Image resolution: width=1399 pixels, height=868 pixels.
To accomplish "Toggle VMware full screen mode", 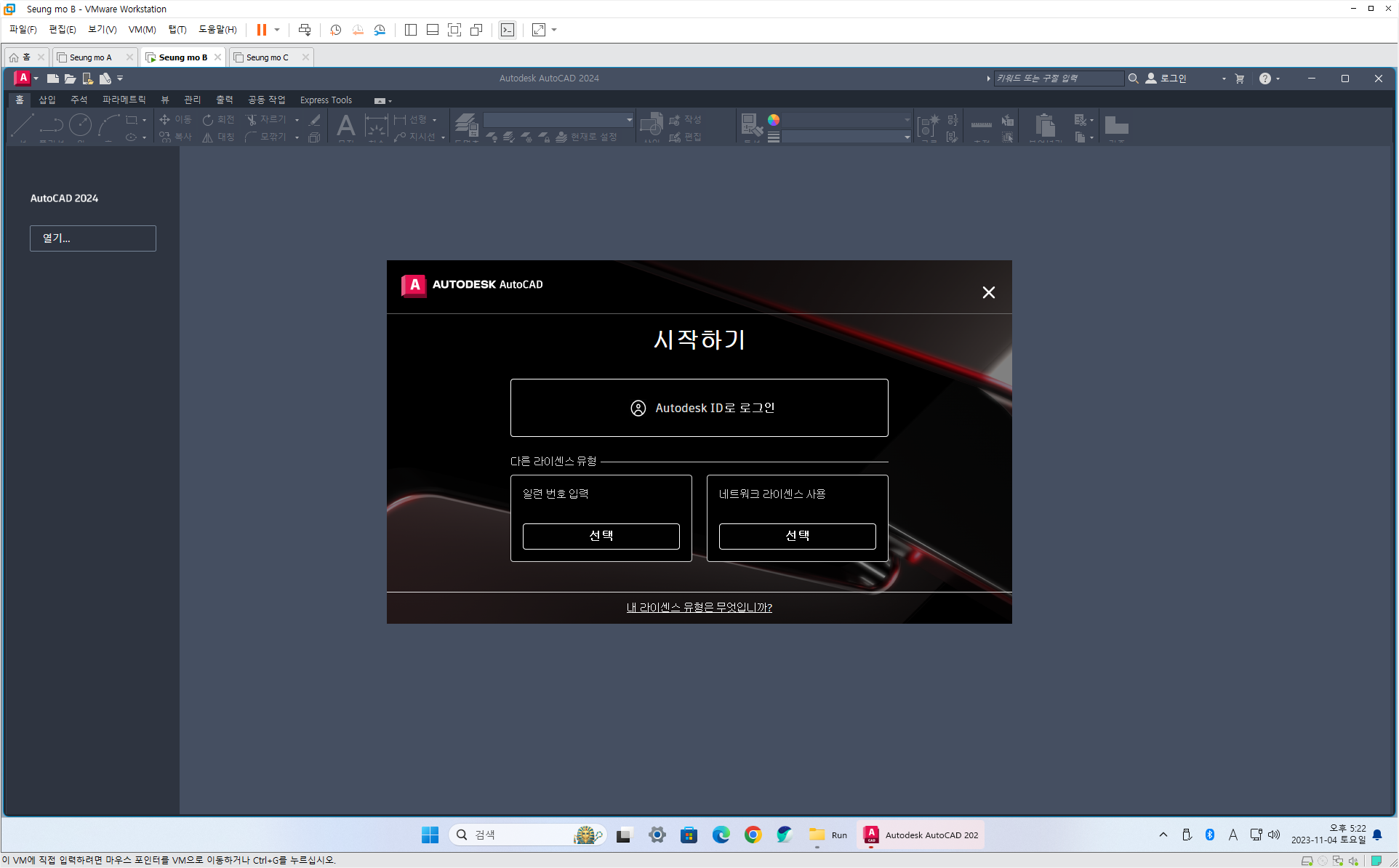I will pos(454,30).
